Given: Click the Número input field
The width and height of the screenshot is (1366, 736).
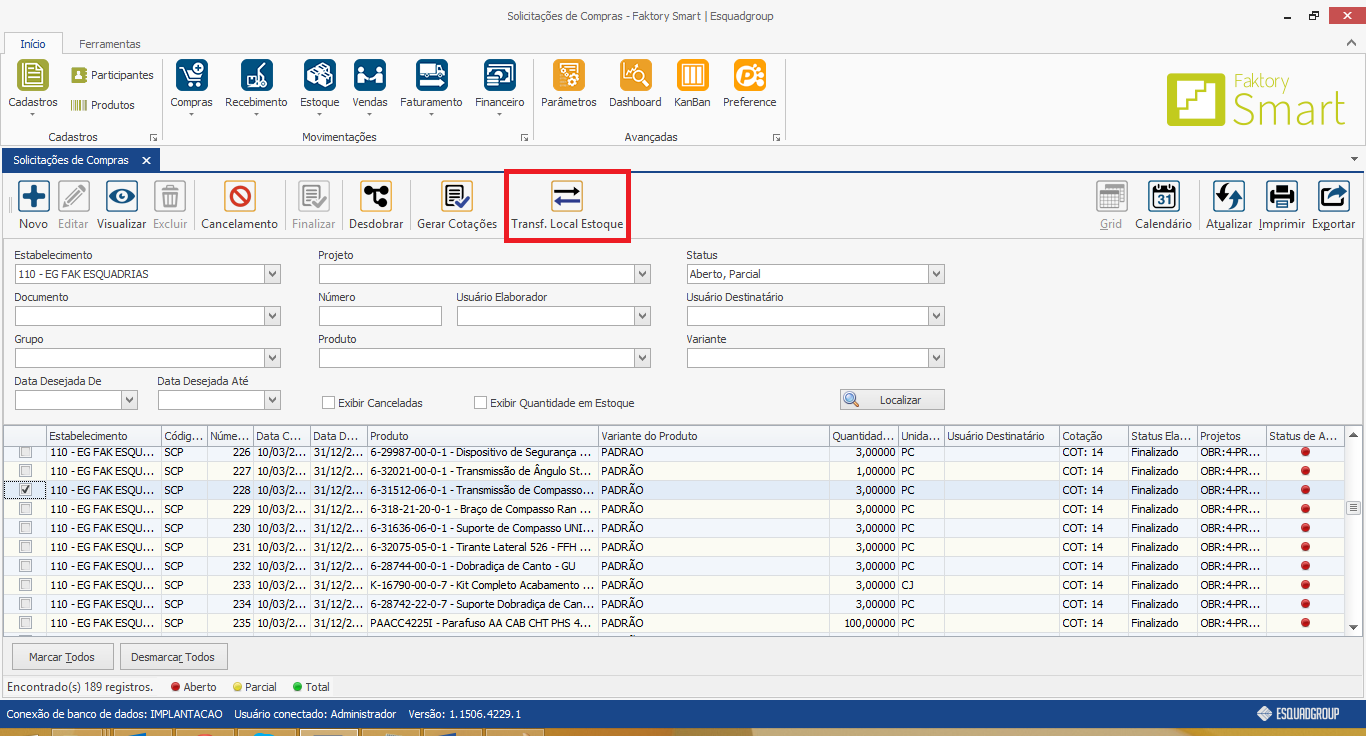Looking at the screenshot, I should (380, 316).
